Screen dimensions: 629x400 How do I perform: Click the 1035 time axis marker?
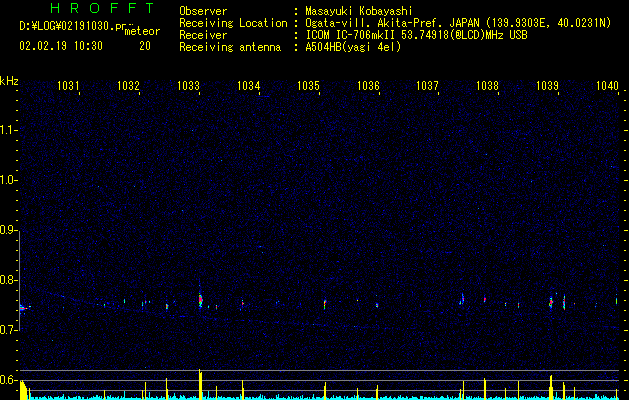point(308,85)
